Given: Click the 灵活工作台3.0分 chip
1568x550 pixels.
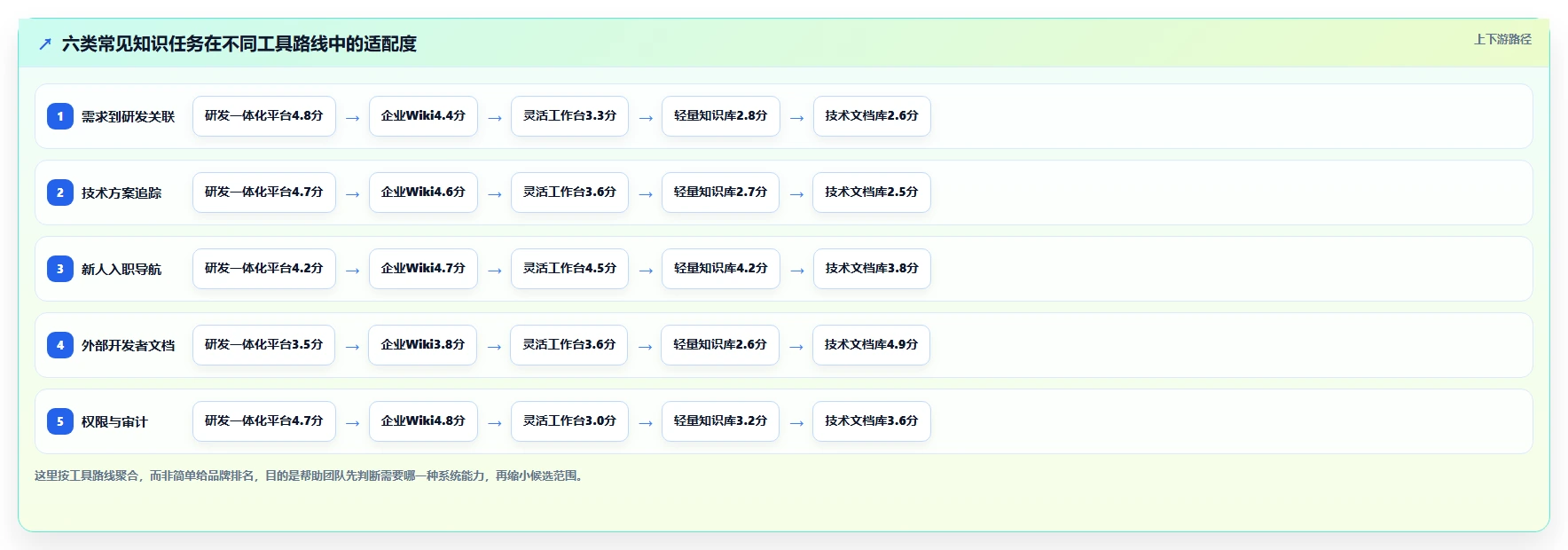Looking at the screenshot, I should tap(569, 421).
